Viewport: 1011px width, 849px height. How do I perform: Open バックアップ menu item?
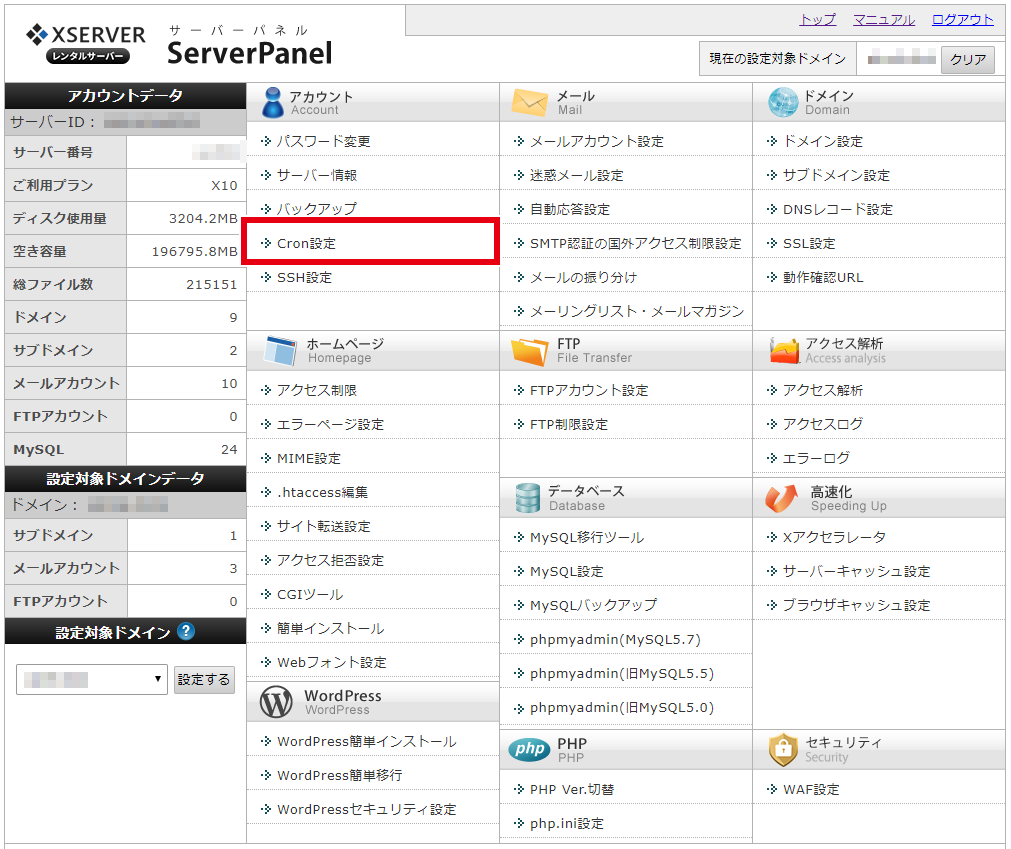tap(317, 209)
